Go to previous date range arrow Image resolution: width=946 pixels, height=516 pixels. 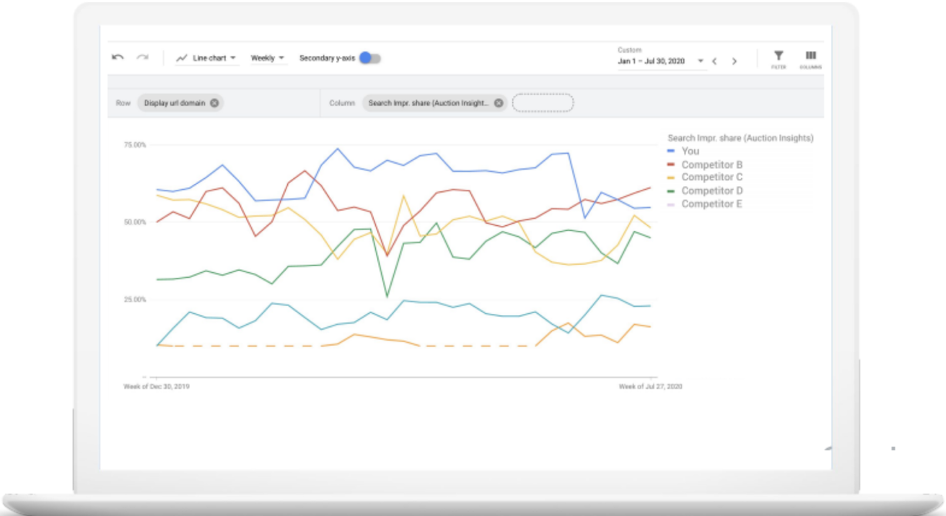click(x=715, y=61)
